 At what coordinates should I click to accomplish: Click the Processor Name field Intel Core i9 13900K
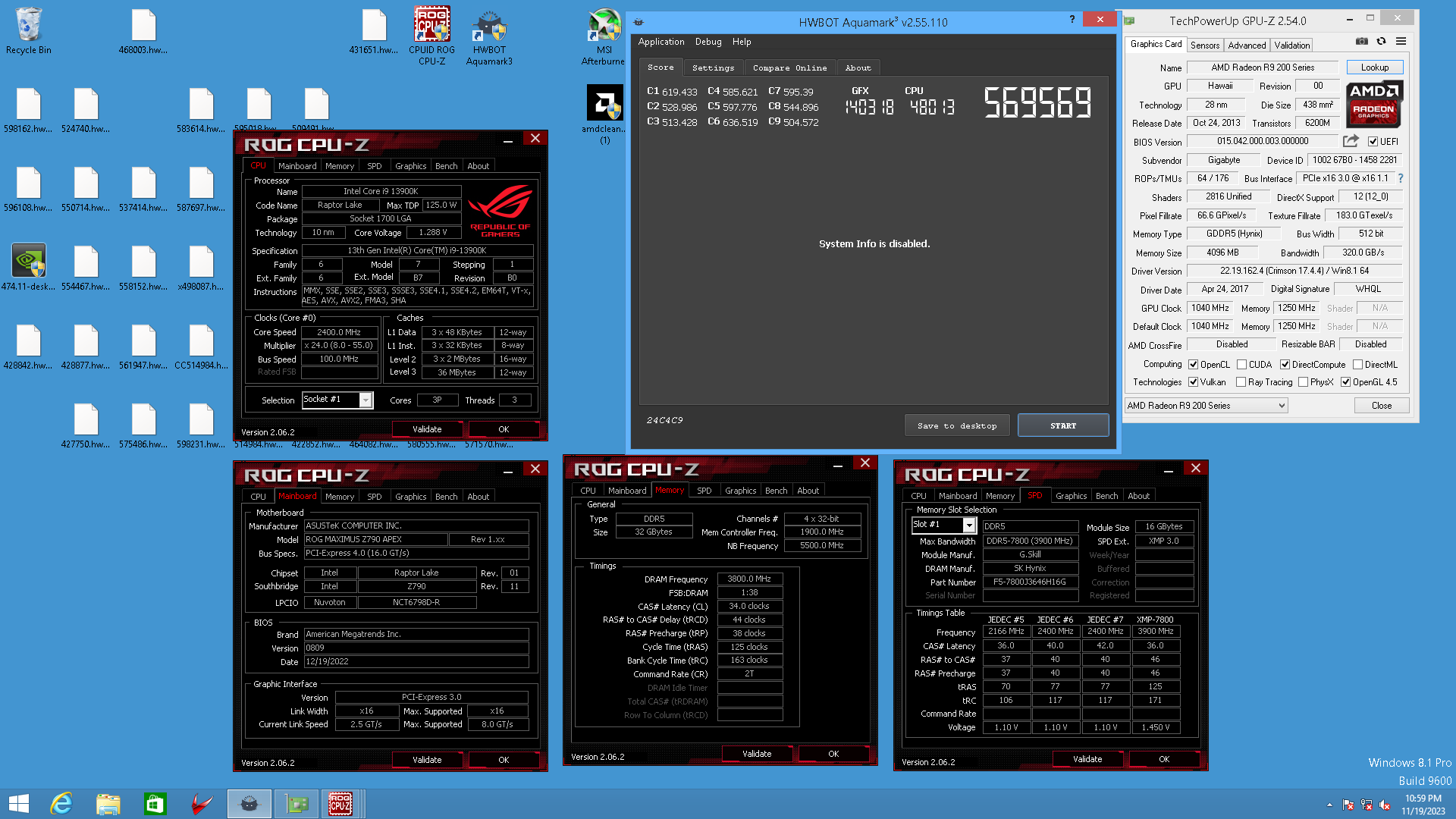pos(381,191)
